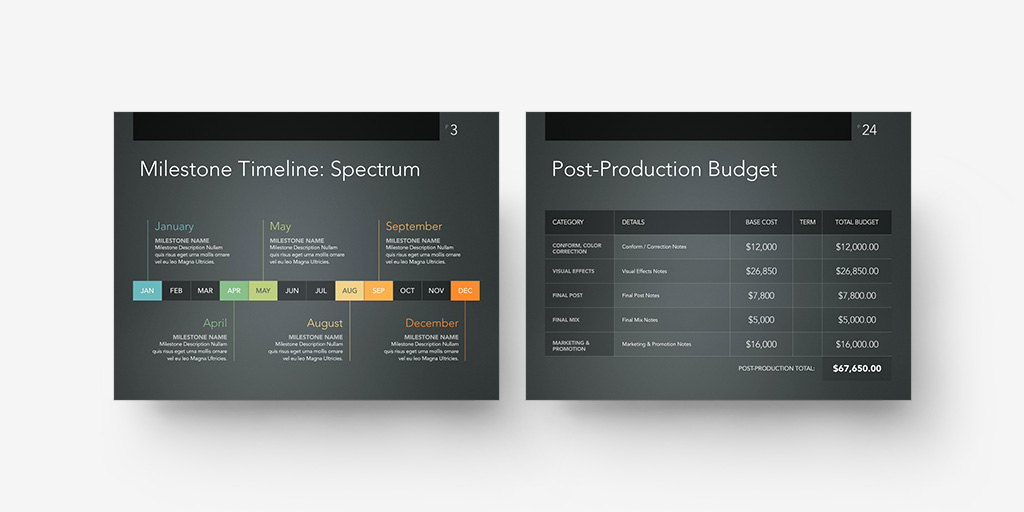The width and height of the screenshot is (1024, 512).
Task: Select the $67,650.00 grand total
Action: click(857, 368)
